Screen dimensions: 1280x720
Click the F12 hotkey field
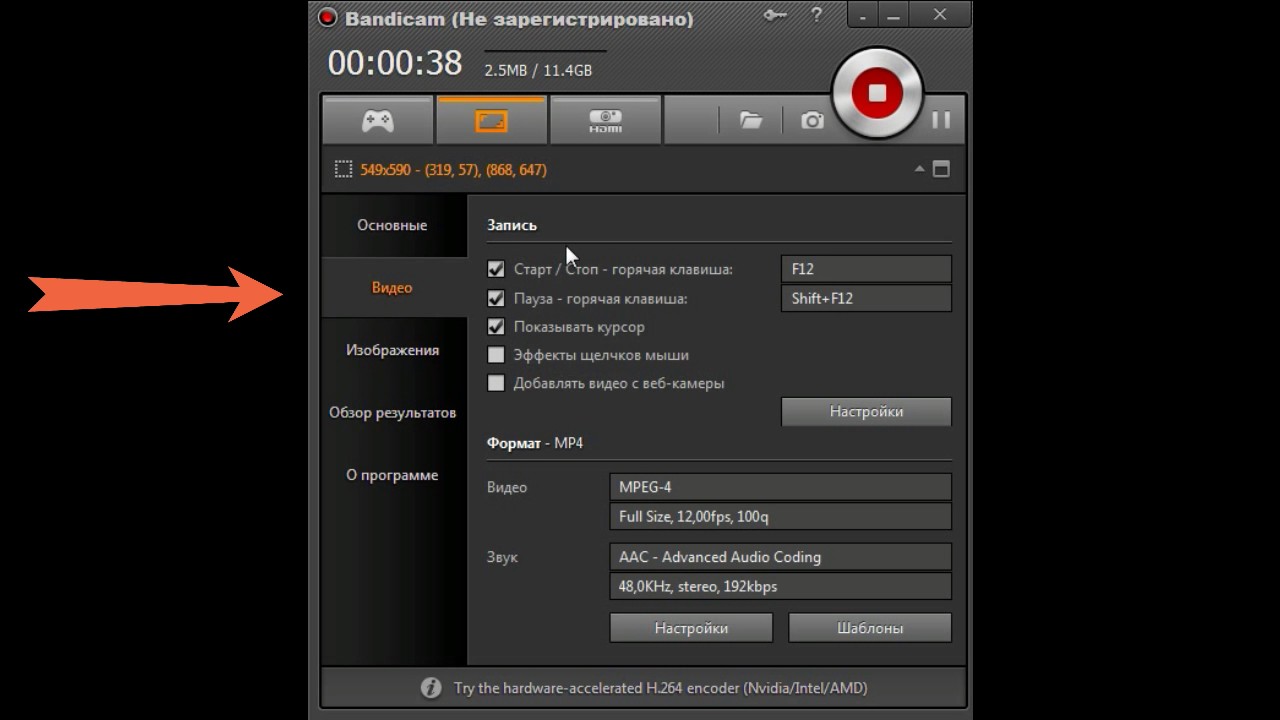(x=866, y=269)
